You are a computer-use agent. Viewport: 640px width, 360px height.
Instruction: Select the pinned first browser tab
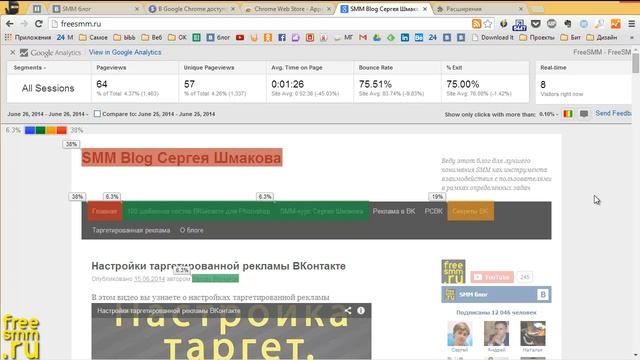(x=37, y=9)
